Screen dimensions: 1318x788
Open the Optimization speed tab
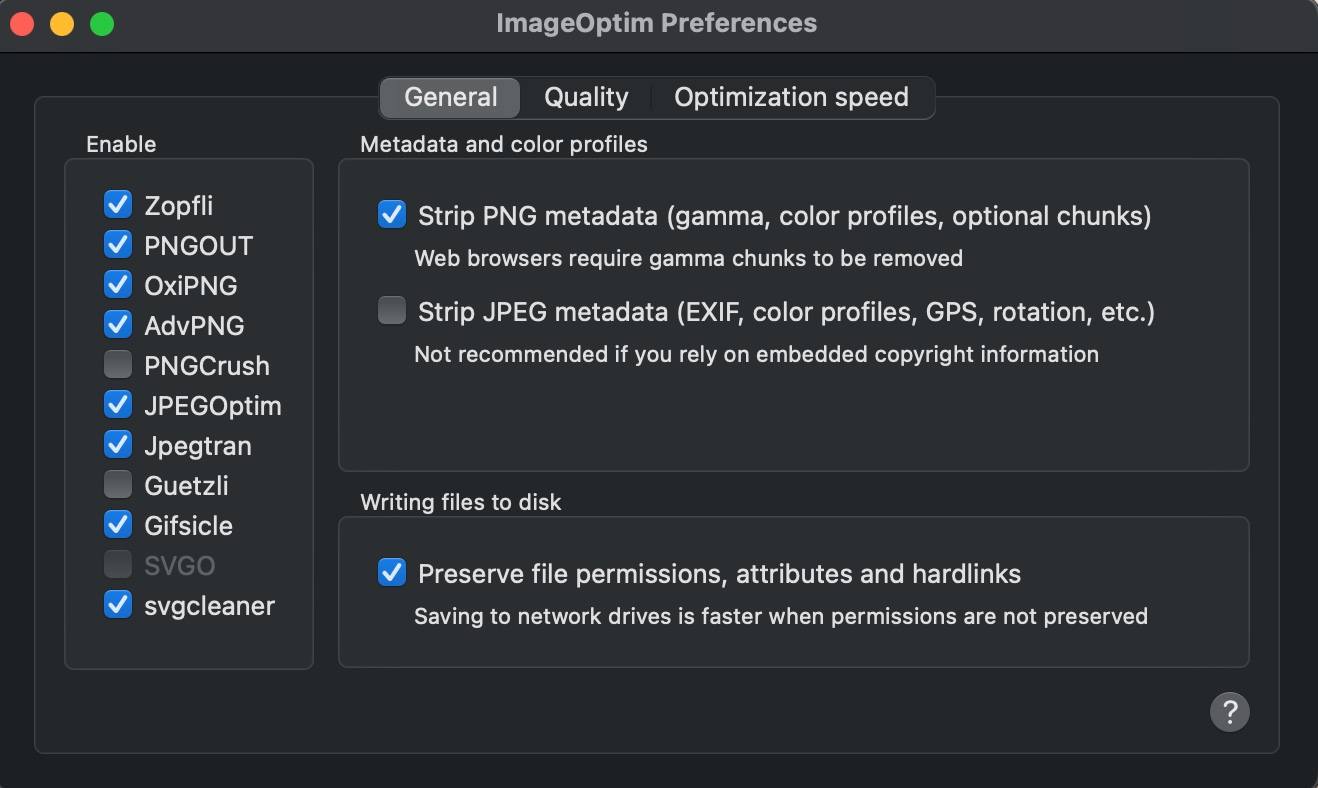pyautogui.click(x=791, y=97)
